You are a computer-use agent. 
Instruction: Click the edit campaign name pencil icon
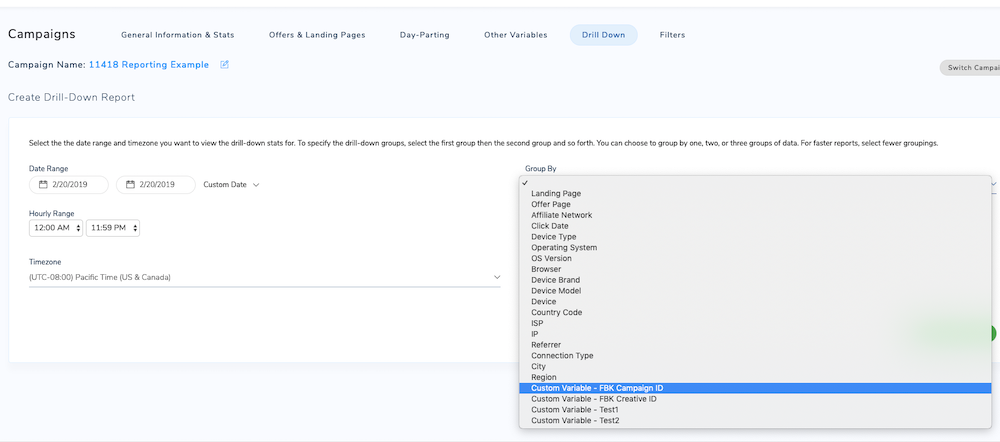coord(224,64)
